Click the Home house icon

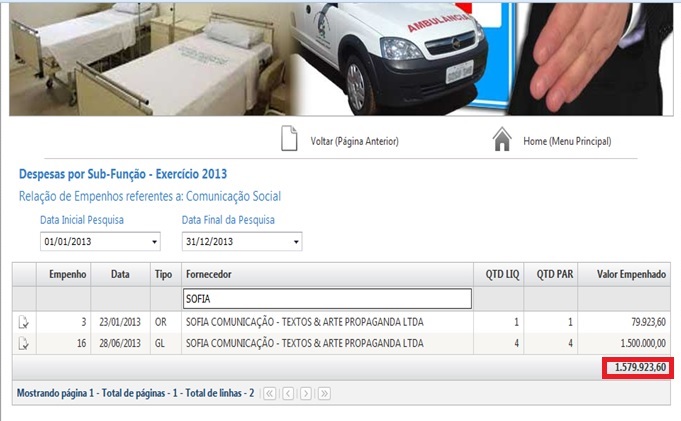click(502, 141)
